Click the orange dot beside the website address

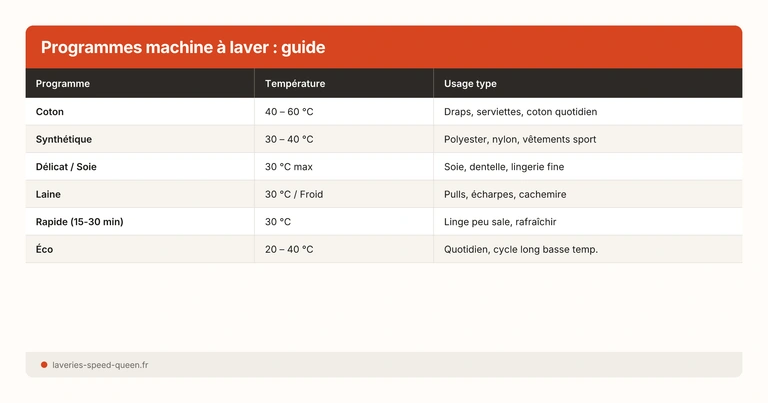[x=44, y=365]
